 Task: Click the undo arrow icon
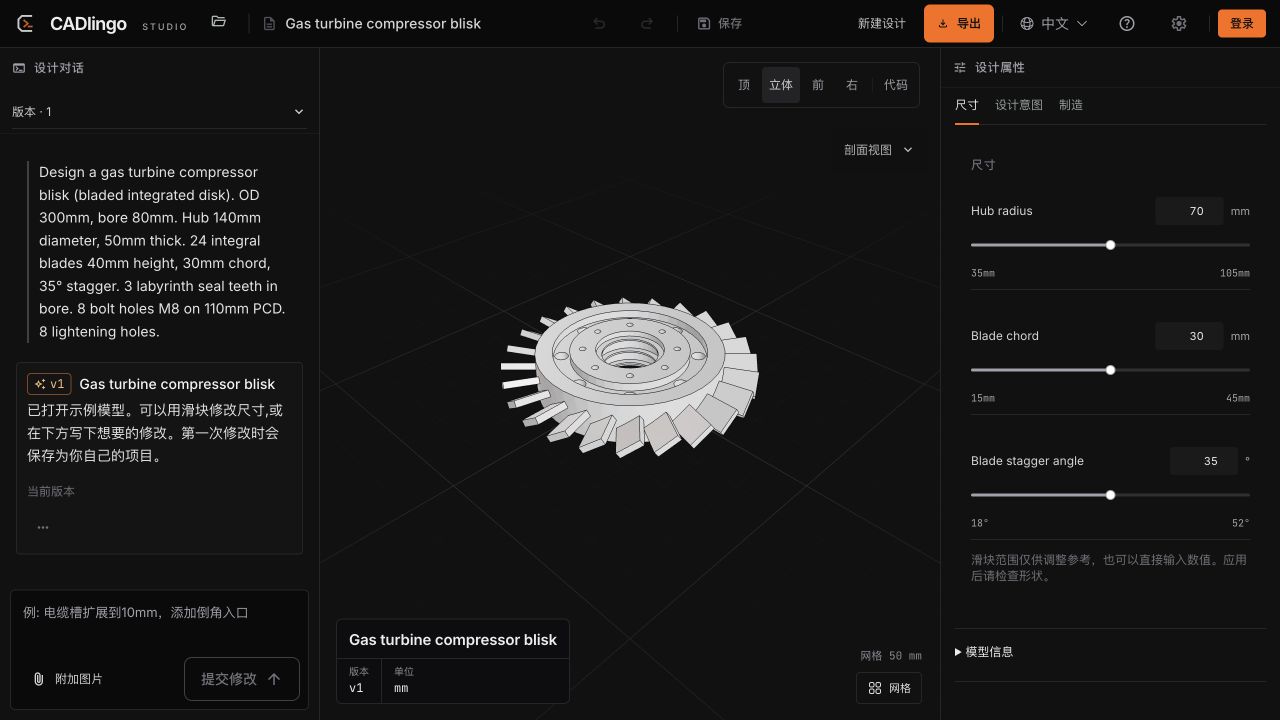tap(599, 23)
